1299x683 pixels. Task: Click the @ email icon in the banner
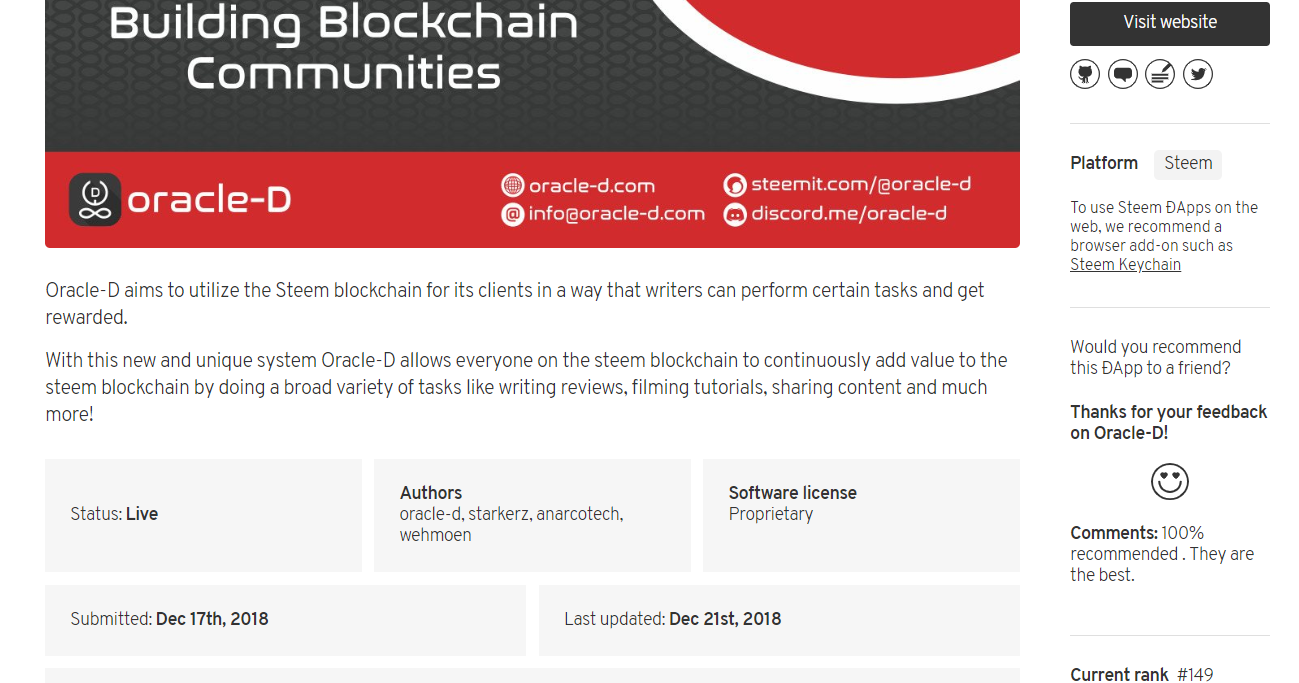513,214
